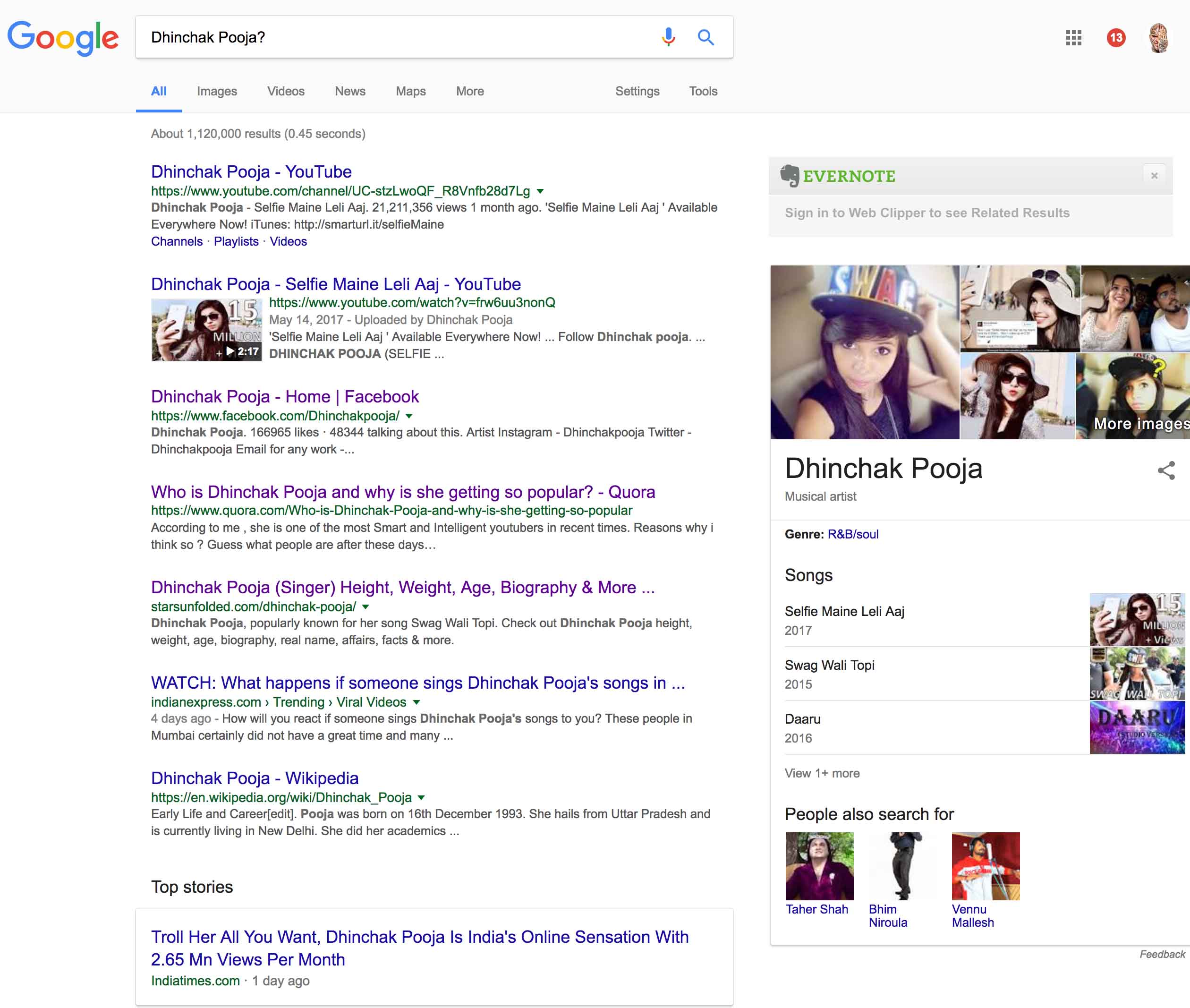Click the youtube.com/watch green URL
Screen dimensions: 1190x1008
click(412, 303)
